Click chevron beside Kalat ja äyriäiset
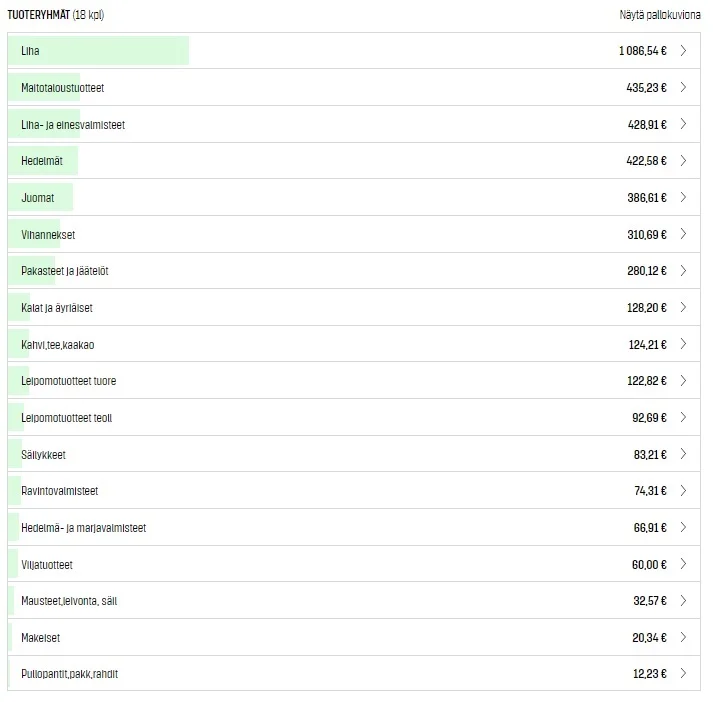Viewport: 713px width, 702px height. [683, 308]
